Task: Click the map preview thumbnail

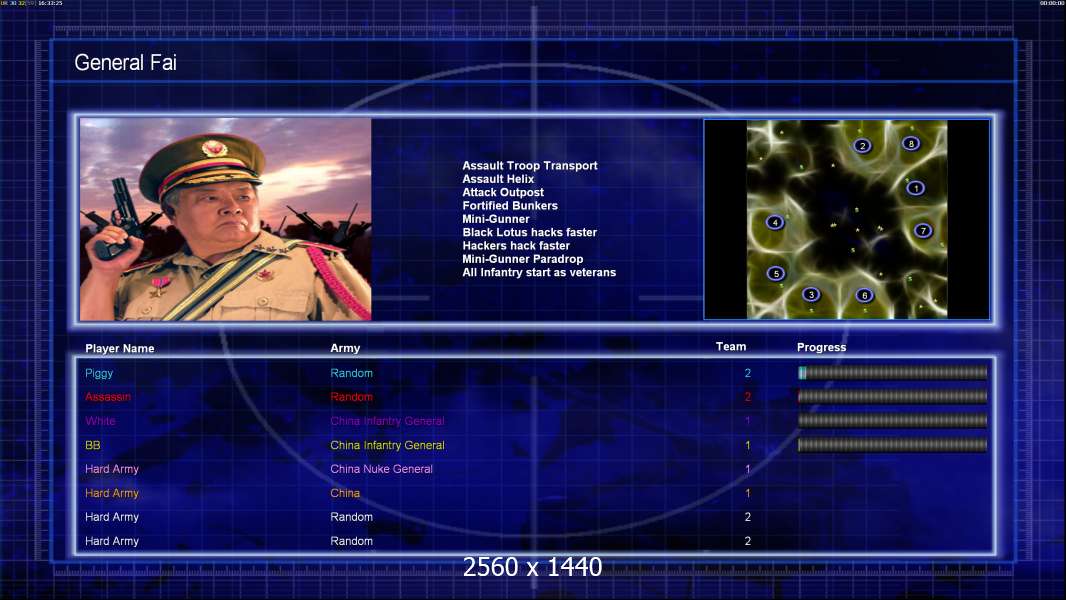Action: [x=846, y=219]
